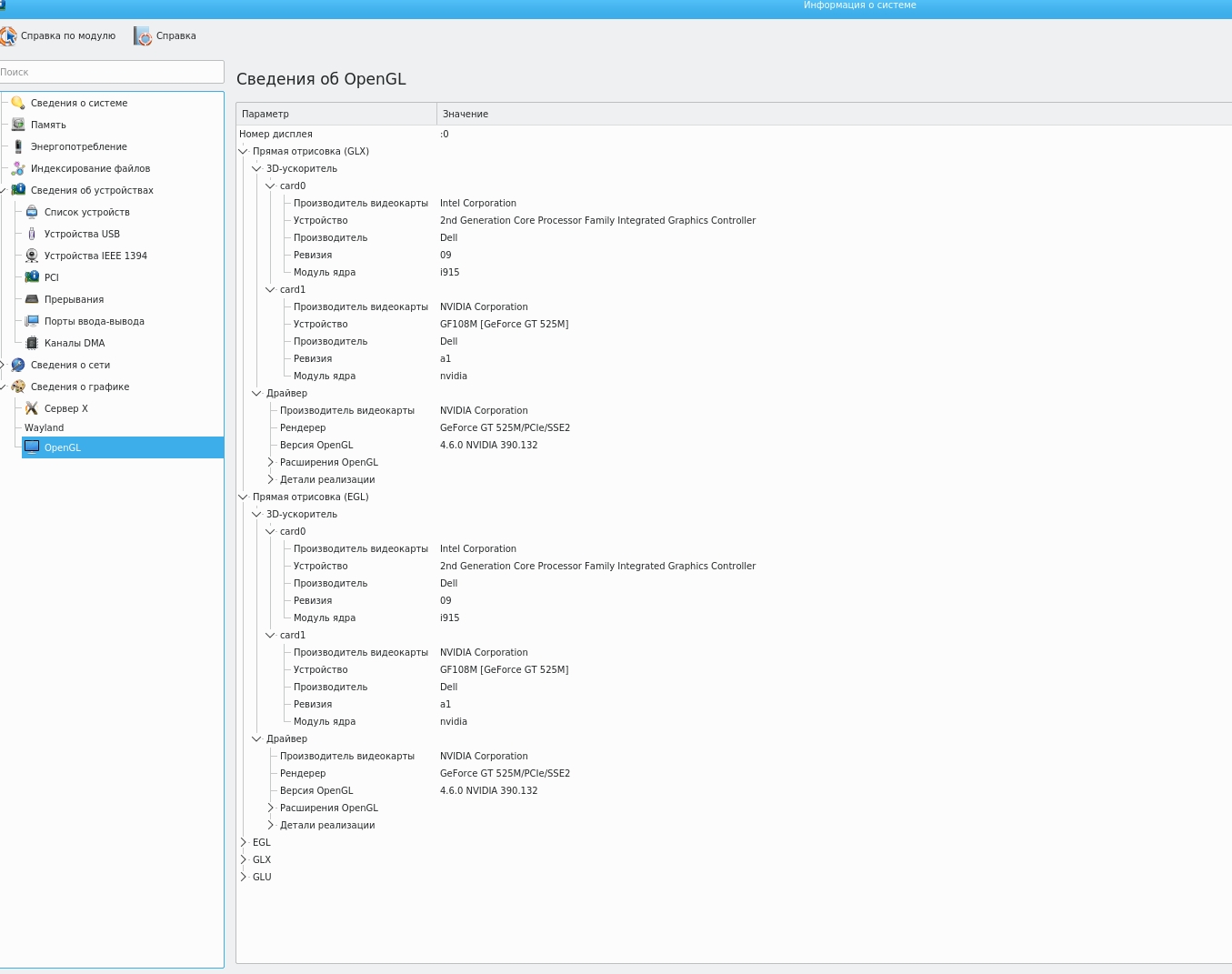
Task: Collapse card1 under GLX section
Action: coord(270,289)
